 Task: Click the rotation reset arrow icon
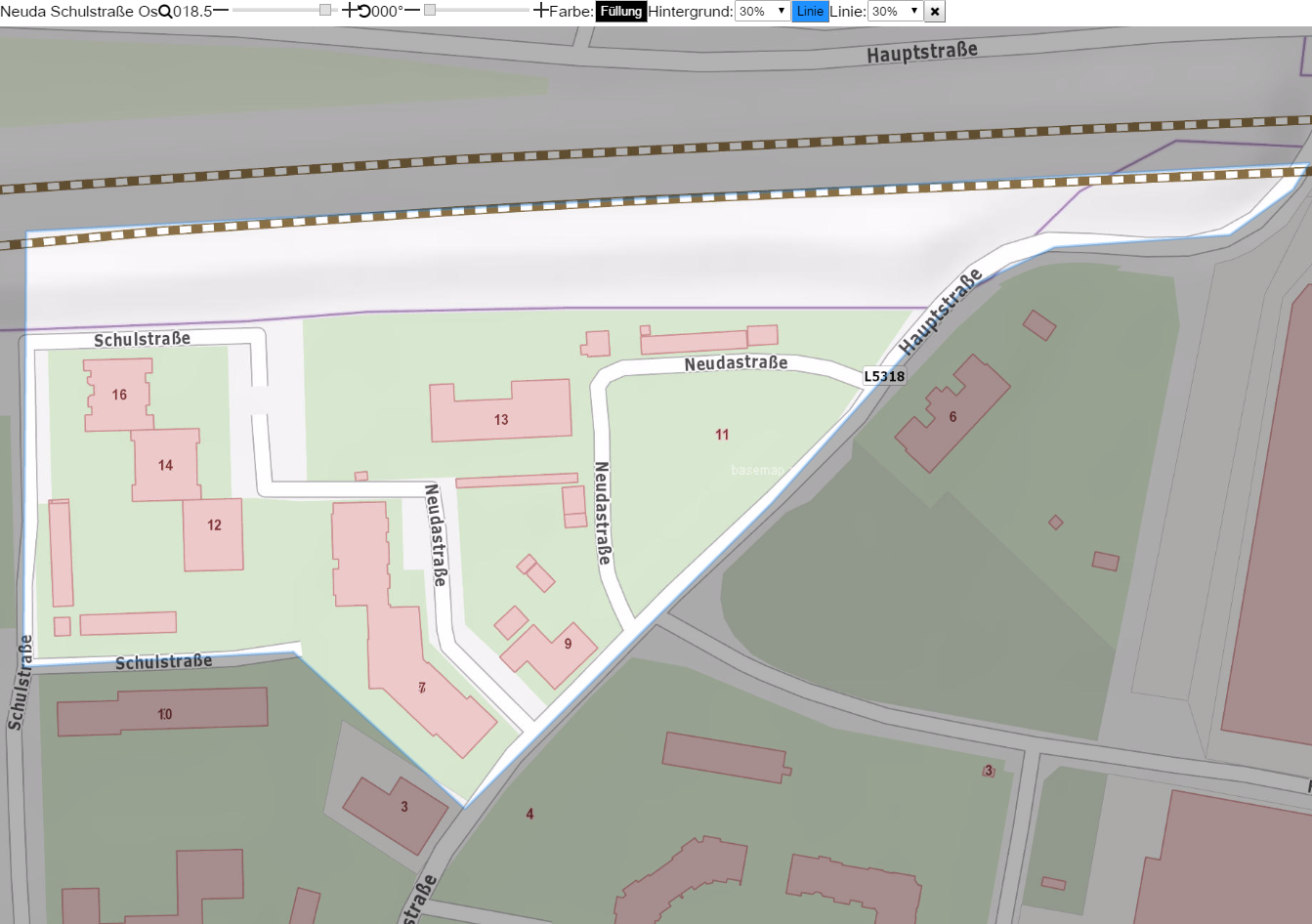pyautogui.click(x=364, y=12)
